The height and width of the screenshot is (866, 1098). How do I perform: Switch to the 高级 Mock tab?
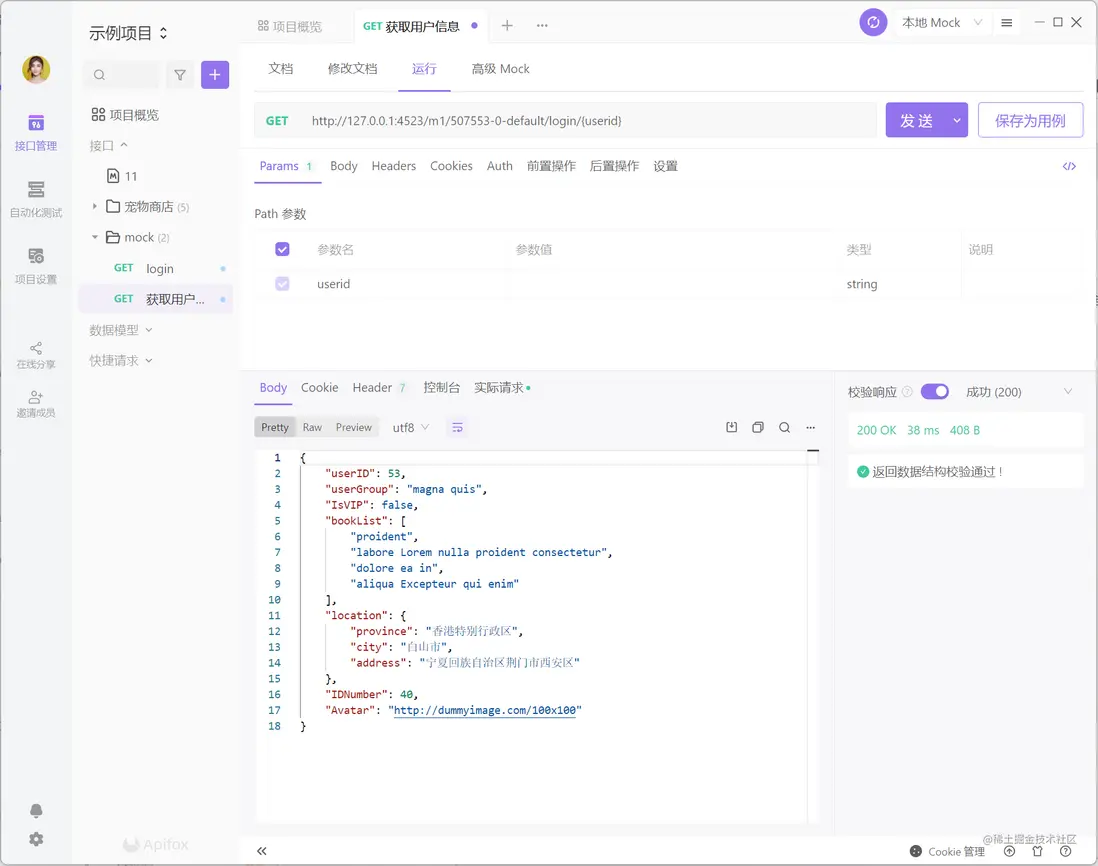tap(500, 69)
